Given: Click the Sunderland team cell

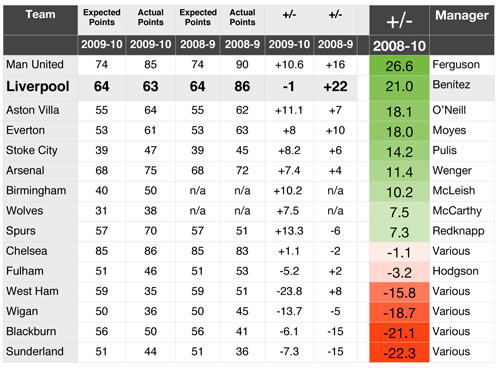Looking at the screenshot, I should (x=40, y=352).
